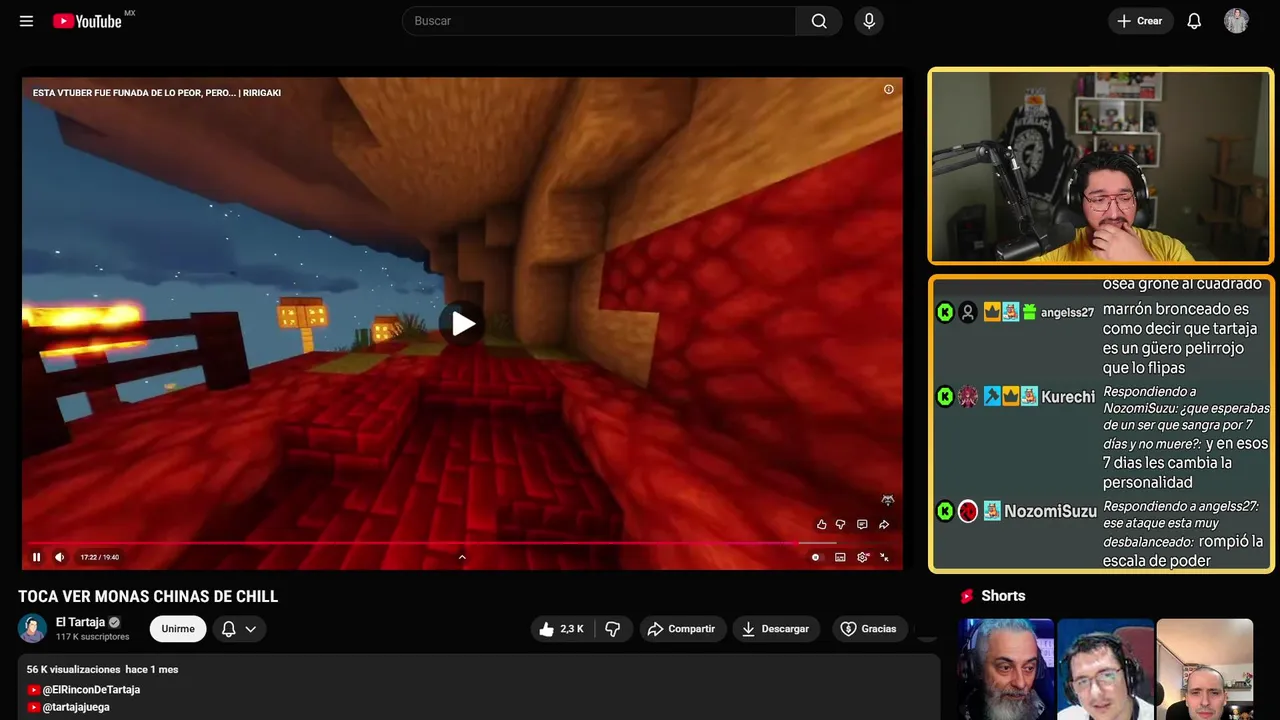Open Short with white-bearded man
Screen dimensions: 1280x720
point(1006,669)
